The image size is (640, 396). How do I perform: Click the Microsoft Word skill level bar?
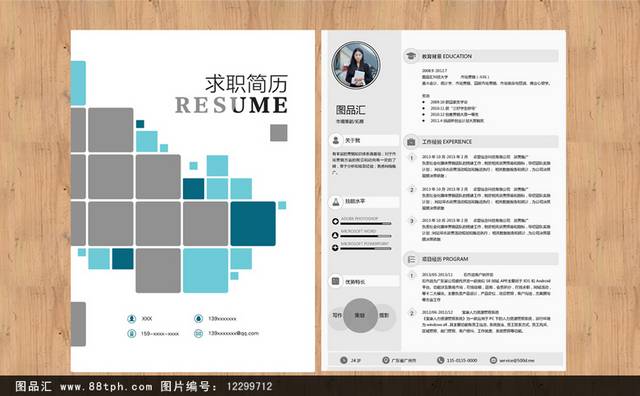coord(366,236)
